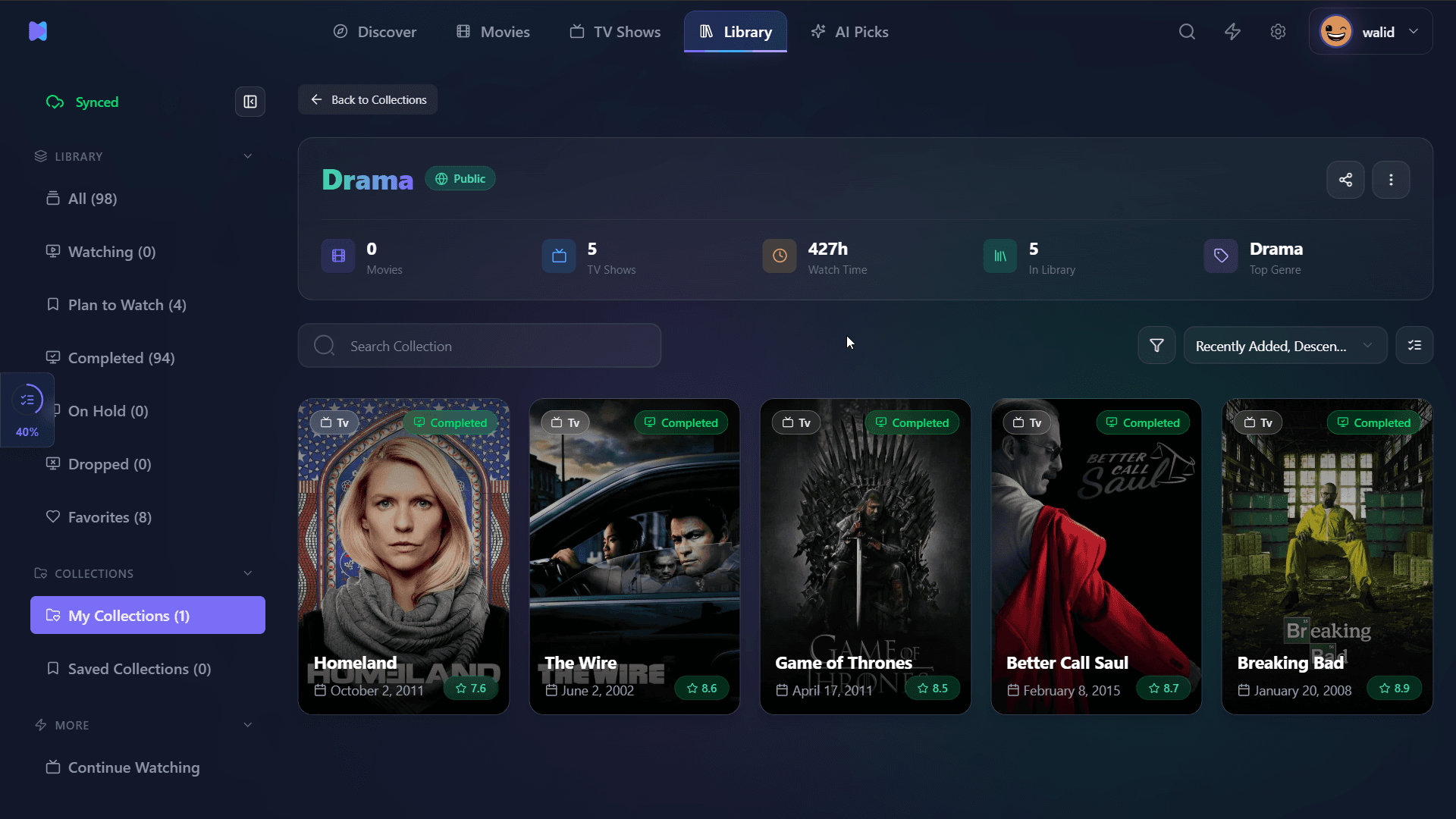Click the Completed badge on Game of Thrones
1456x819 pixels.
point(912,422)
